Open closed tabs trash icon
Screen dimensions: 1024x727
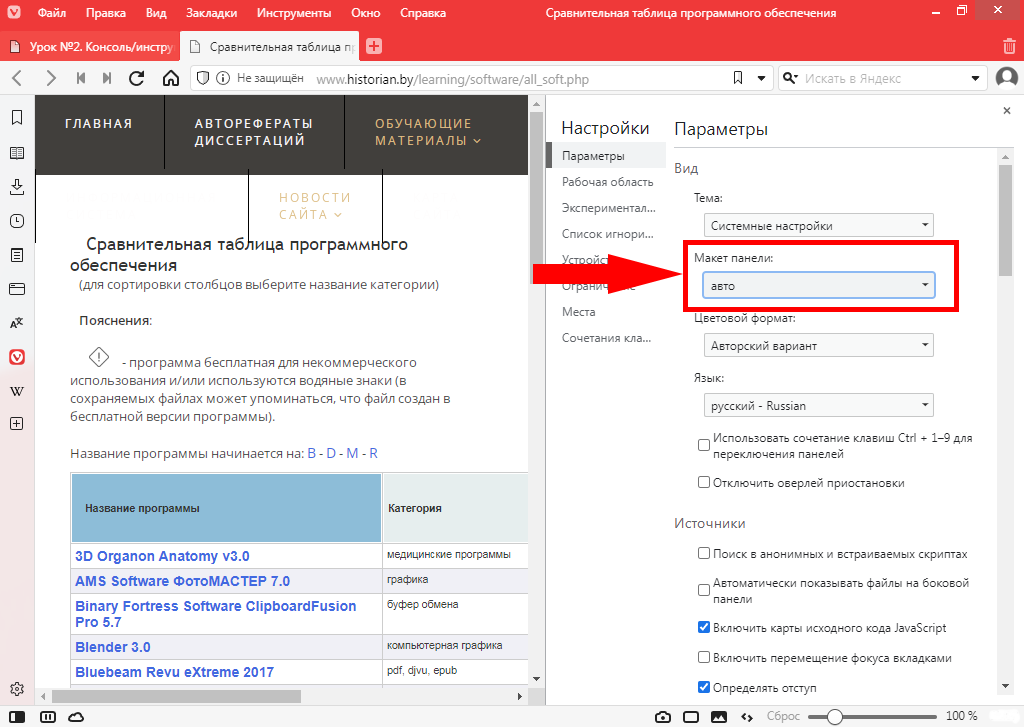(x=1009, y=46)
